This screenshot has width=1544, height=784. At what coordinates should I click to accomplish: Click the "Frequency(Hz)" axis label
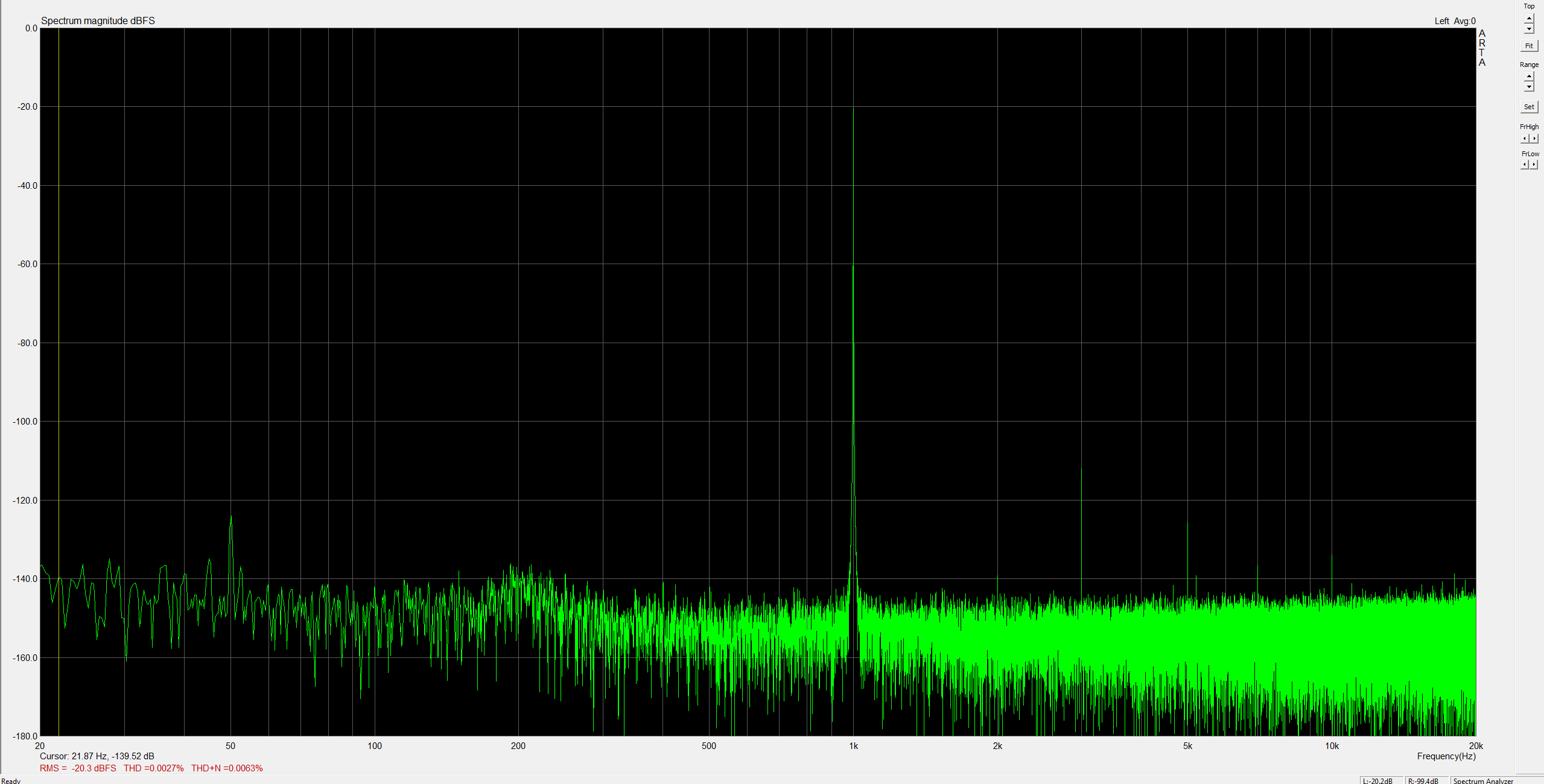[1446, 756]
